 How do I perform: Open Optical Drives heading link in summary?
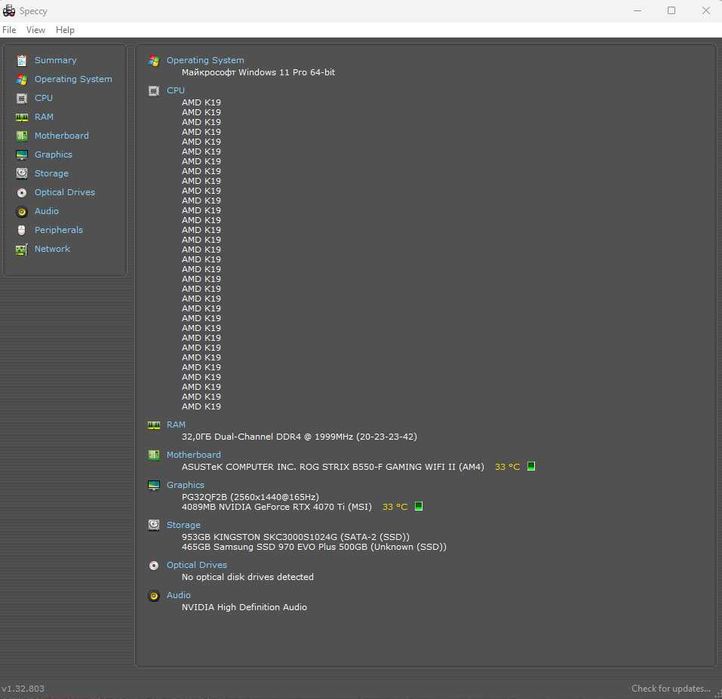[197, 565]
